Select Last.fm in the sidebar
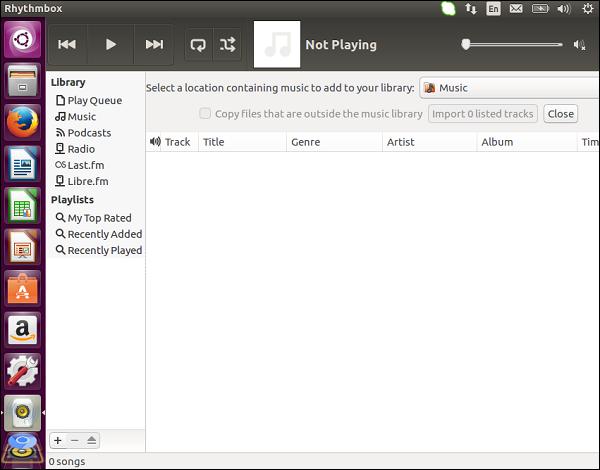The height and width of the screenshot is (470, 600). click(85, 165)
